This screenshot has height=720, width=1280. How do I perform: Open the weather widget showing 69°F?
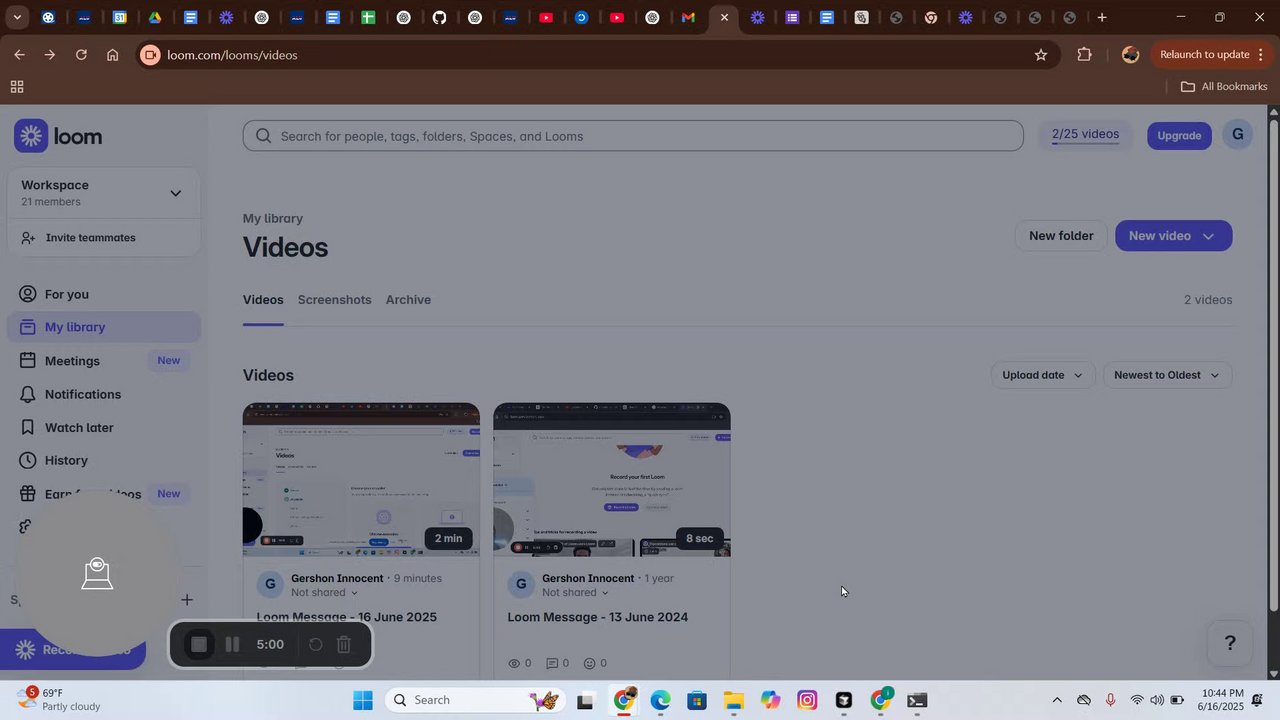pyautogui.click(x=60, y=699)
